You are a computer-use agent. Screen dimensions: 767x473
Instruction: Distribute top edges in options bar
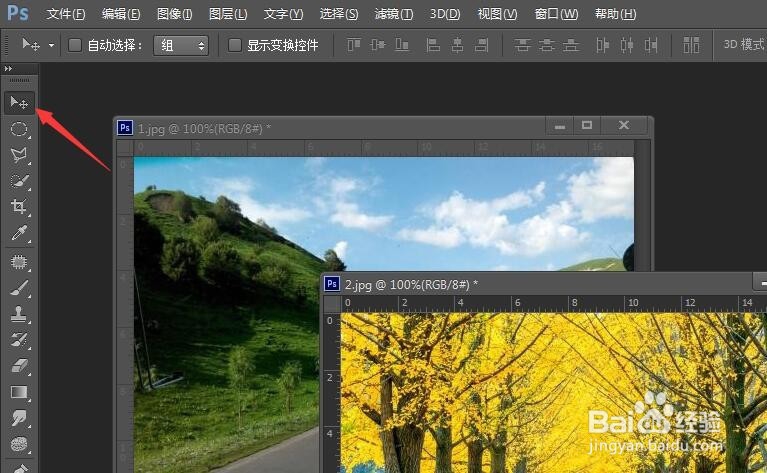click(522, 45)
